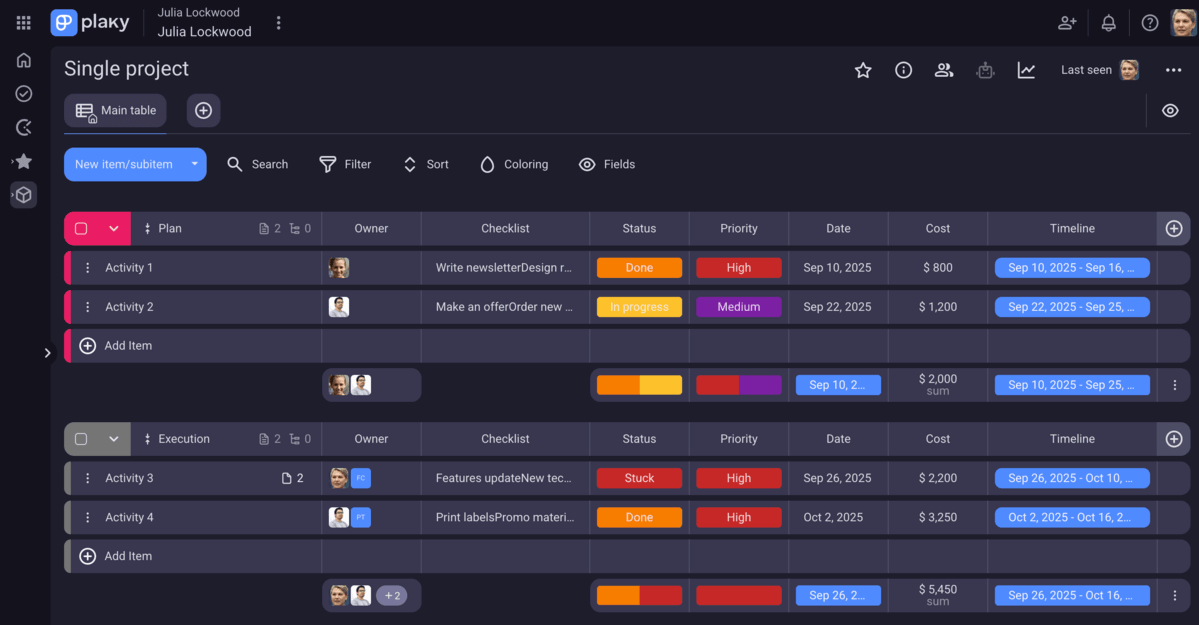The height and width of the screenshot is (625, 1199).
Task: Star this board as favorite
Action: coord(863,70)
